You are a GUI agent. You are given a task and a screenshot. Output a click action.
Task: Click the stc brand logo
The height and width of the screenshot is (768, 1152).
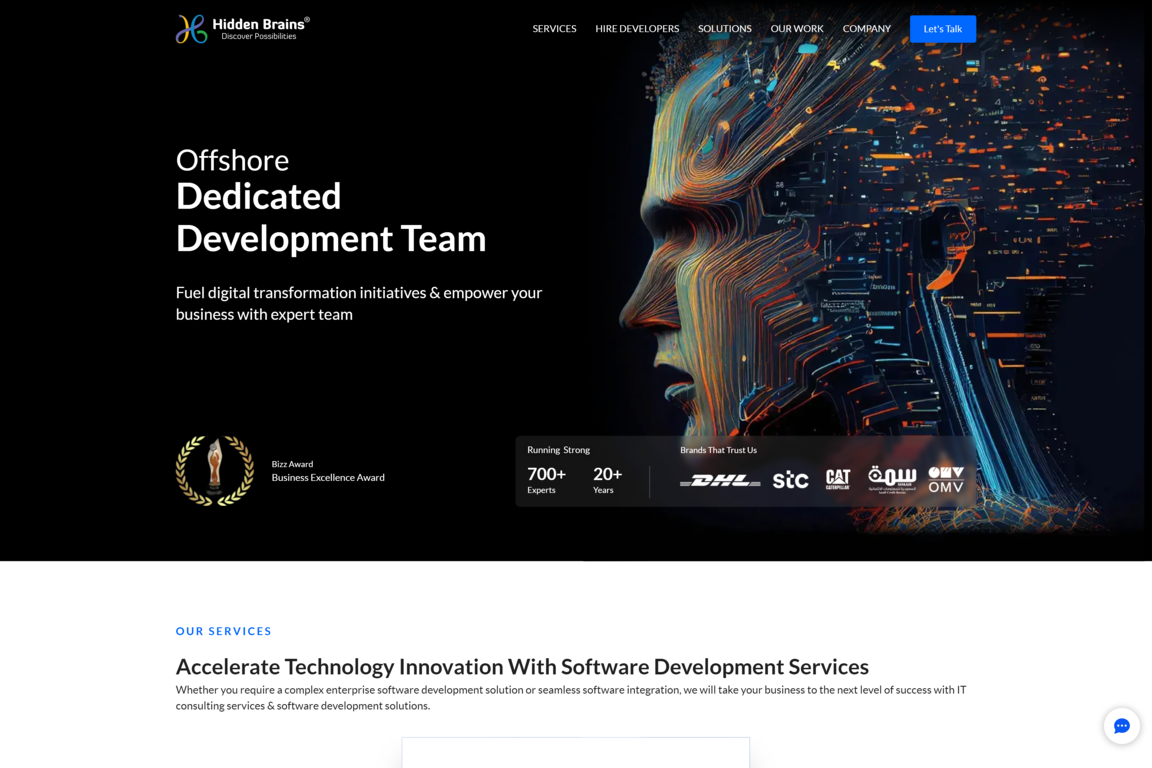(x=790, y=480)
